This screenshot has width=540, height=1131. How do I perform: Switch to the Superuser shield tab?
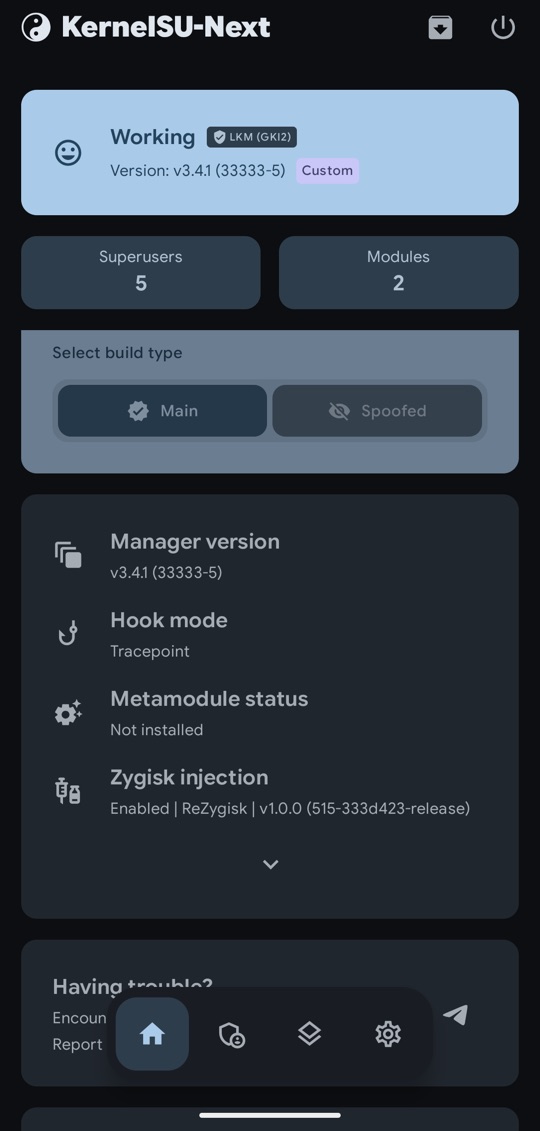[231, 1035]
